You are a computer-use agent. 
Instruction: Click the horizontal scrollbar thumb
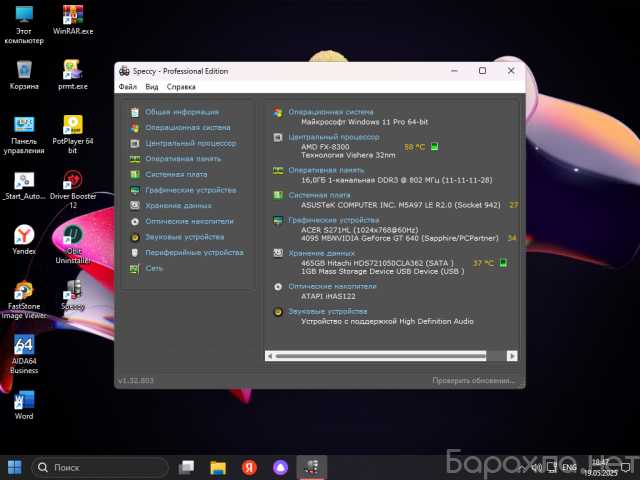coord(380,356)
